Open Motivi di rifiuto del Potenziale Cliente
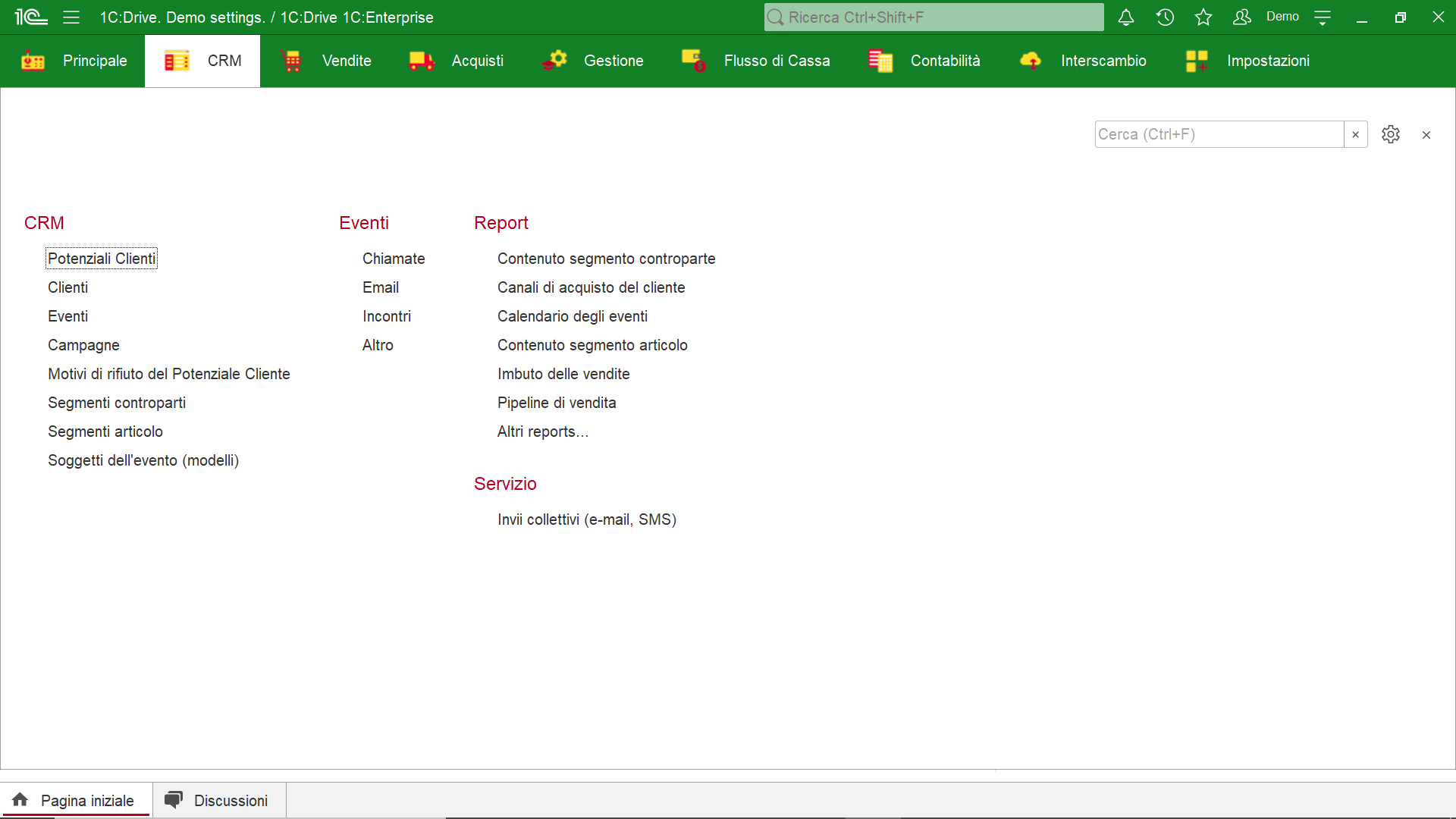Image resolution: width=1456 pixels, height=819 pixels. tap(169, 374)
